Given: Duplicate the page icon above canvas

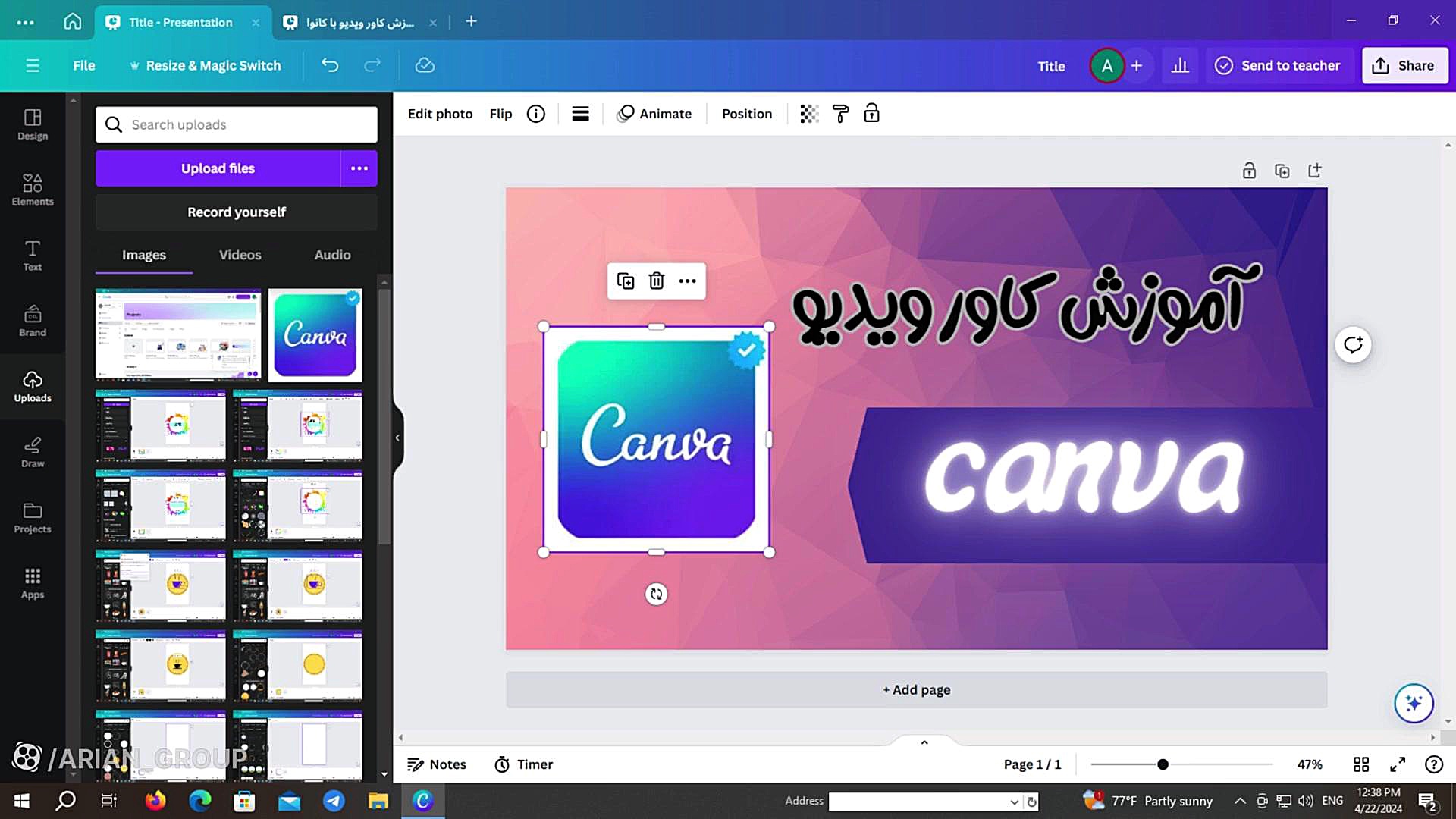Looking at the screenshot, I should point(1282,171).
